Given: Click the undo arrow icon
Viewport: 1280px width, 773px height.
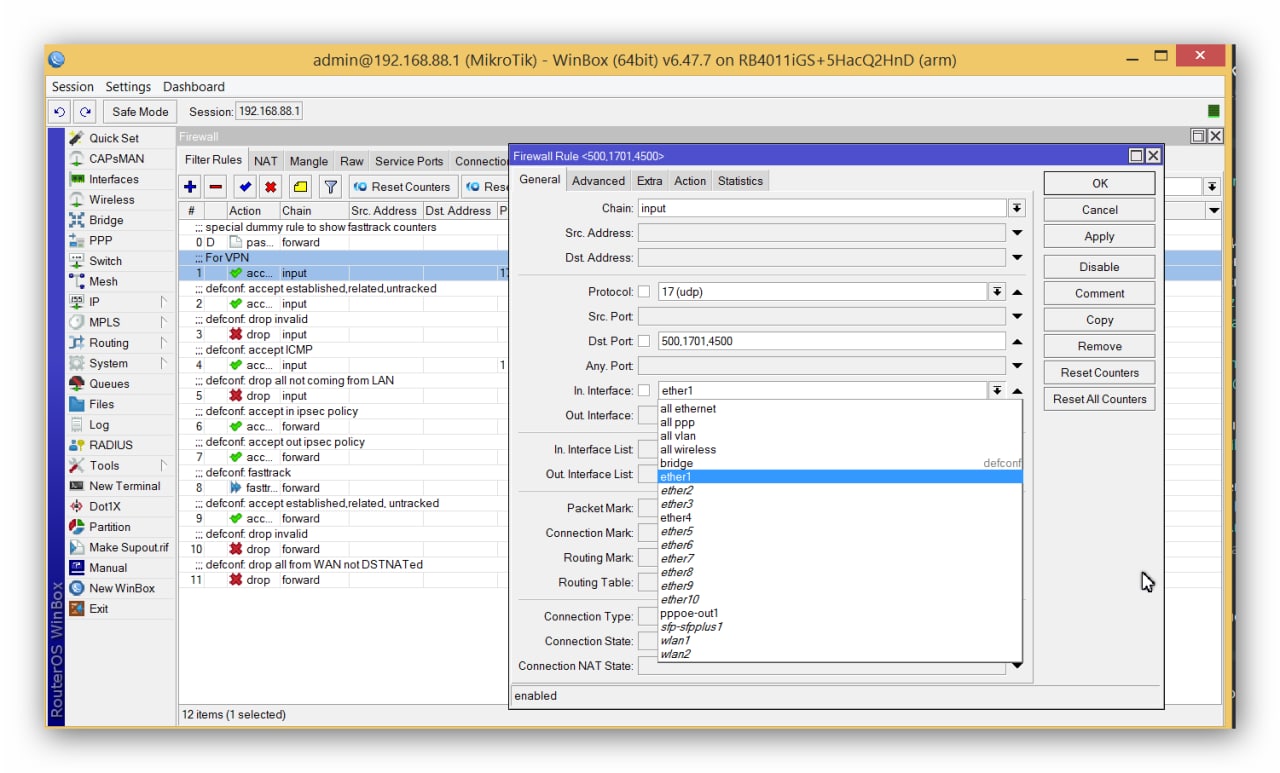Looking at the screenshot, I should pos(60,112).
